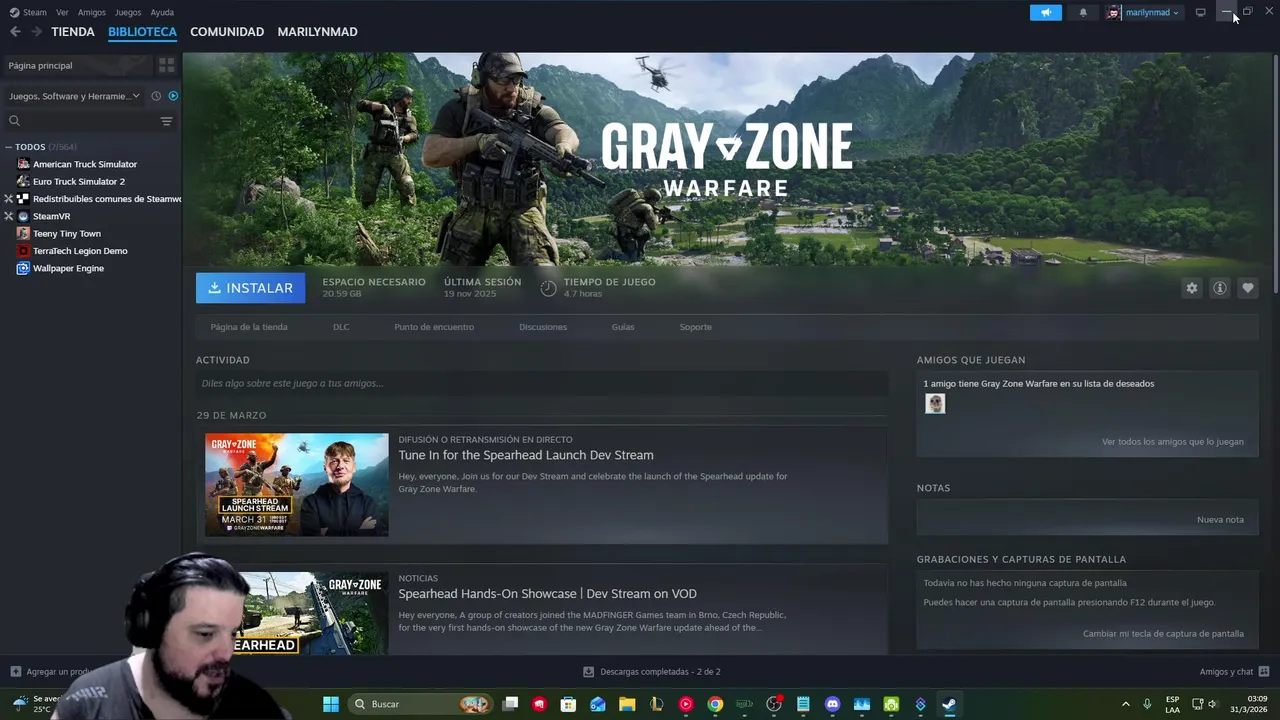Open Punto de encuentro tab
1280x720 pixels.
[434, 327]
